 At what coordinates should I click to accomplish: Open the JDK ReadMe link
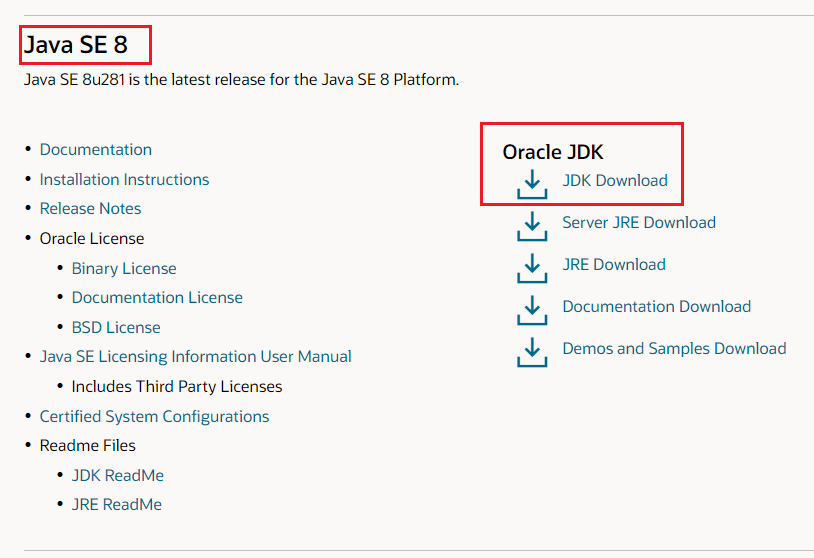[118, 476]
